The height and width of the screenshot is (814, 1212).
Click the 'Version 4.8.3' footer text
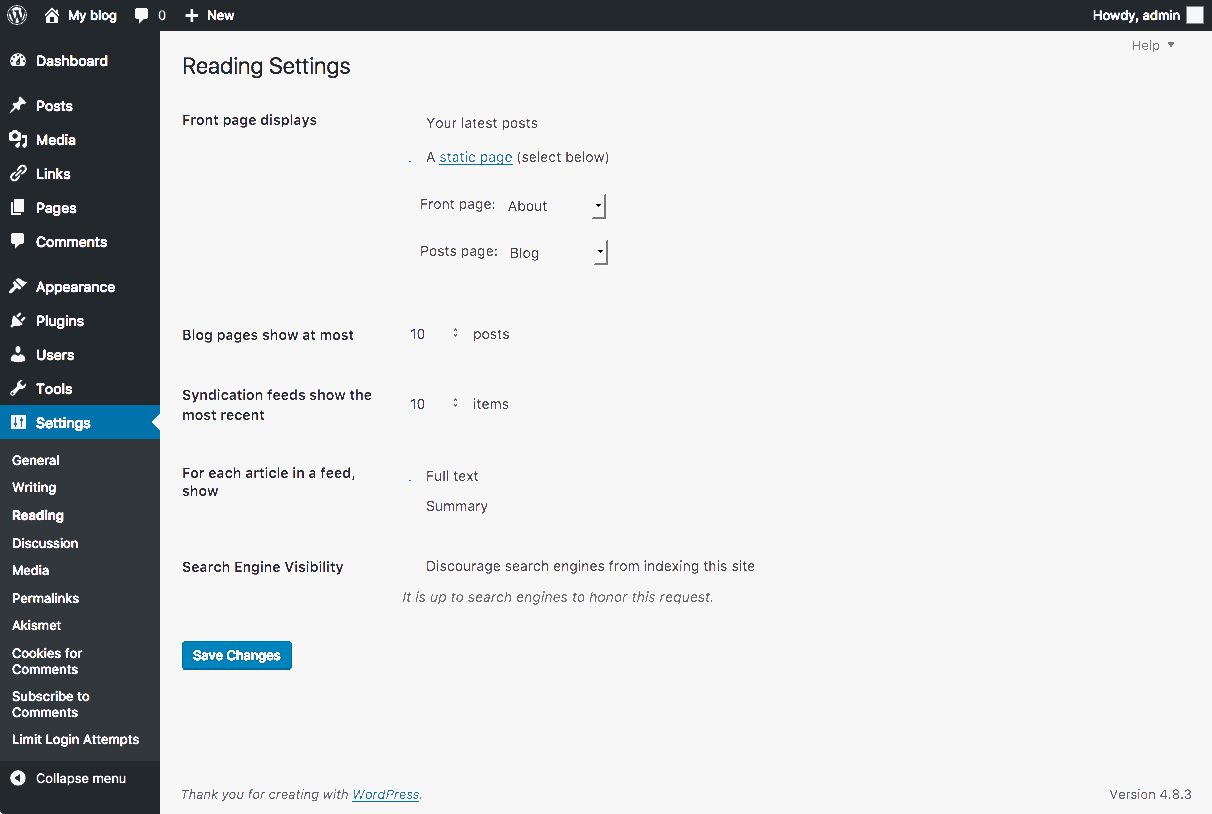tap(1150, 795)
